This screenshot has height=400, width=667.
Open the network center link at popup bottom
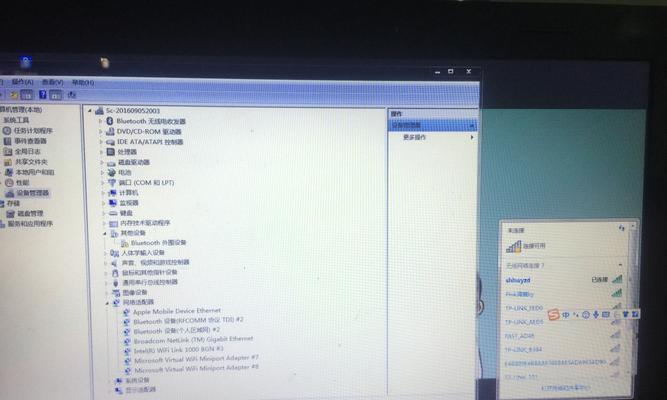(x=565, y=388)
